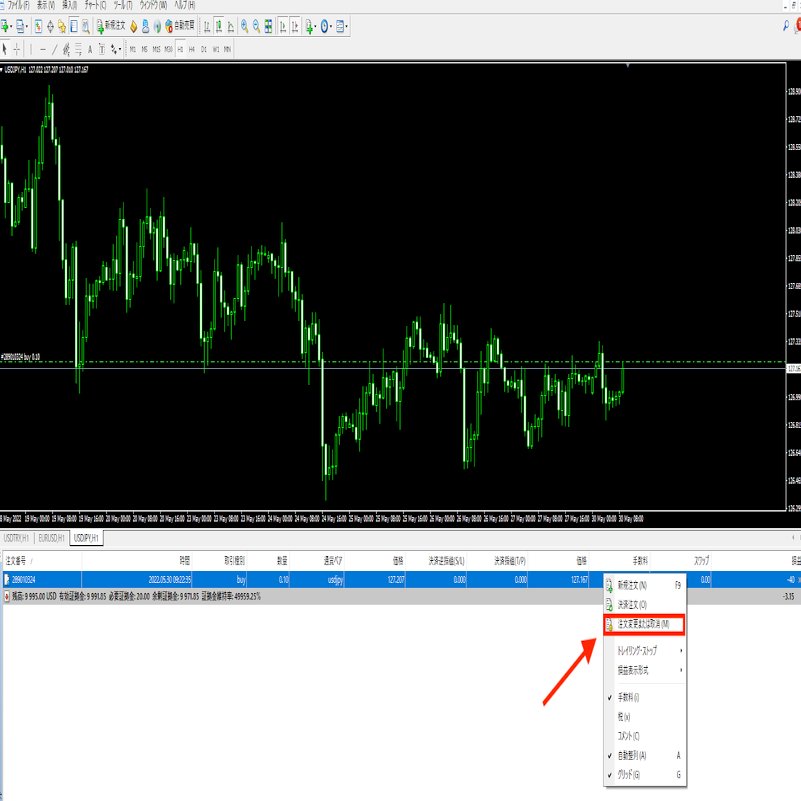Open the Profiles toolbar icon

tap(21, 26)
